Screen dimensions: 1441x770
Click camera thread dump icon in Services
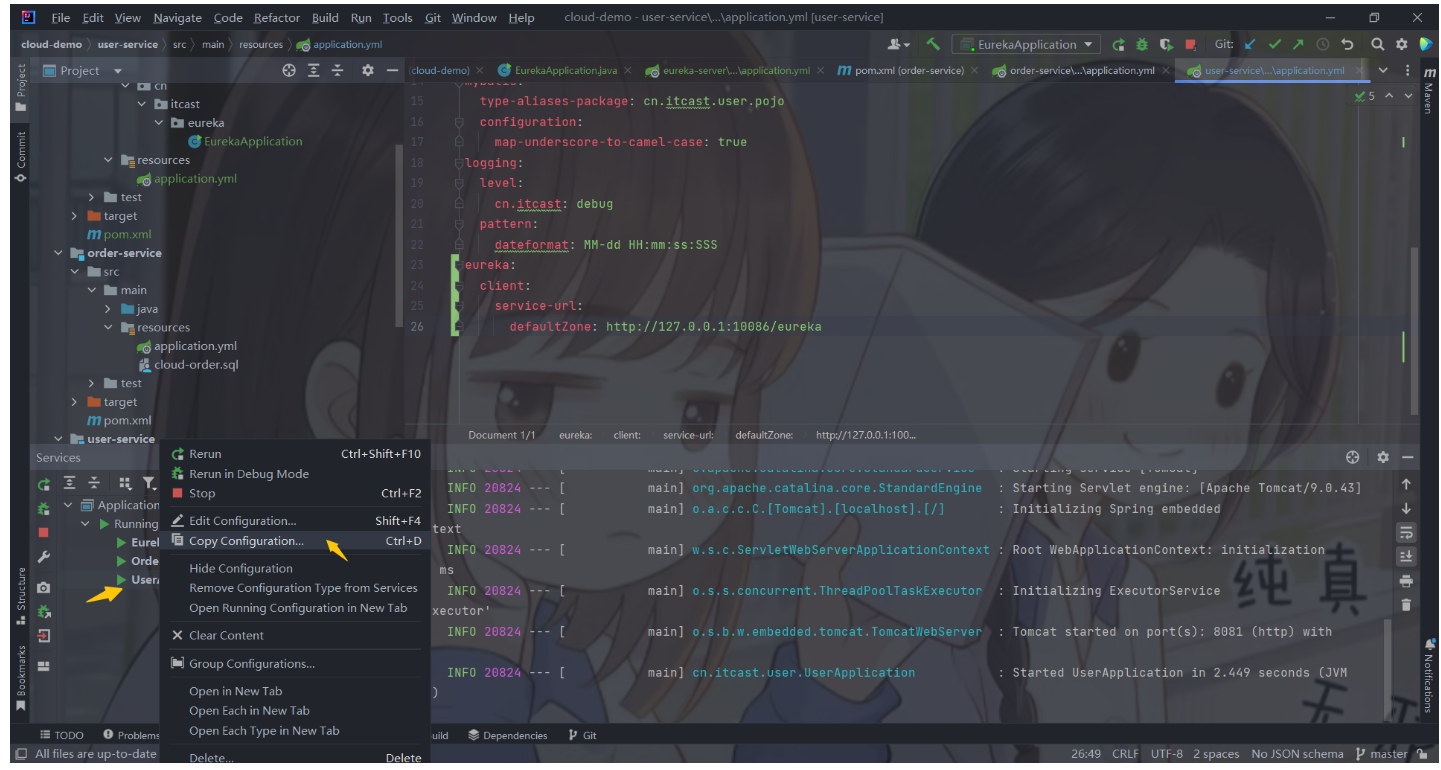pos(44,588)
